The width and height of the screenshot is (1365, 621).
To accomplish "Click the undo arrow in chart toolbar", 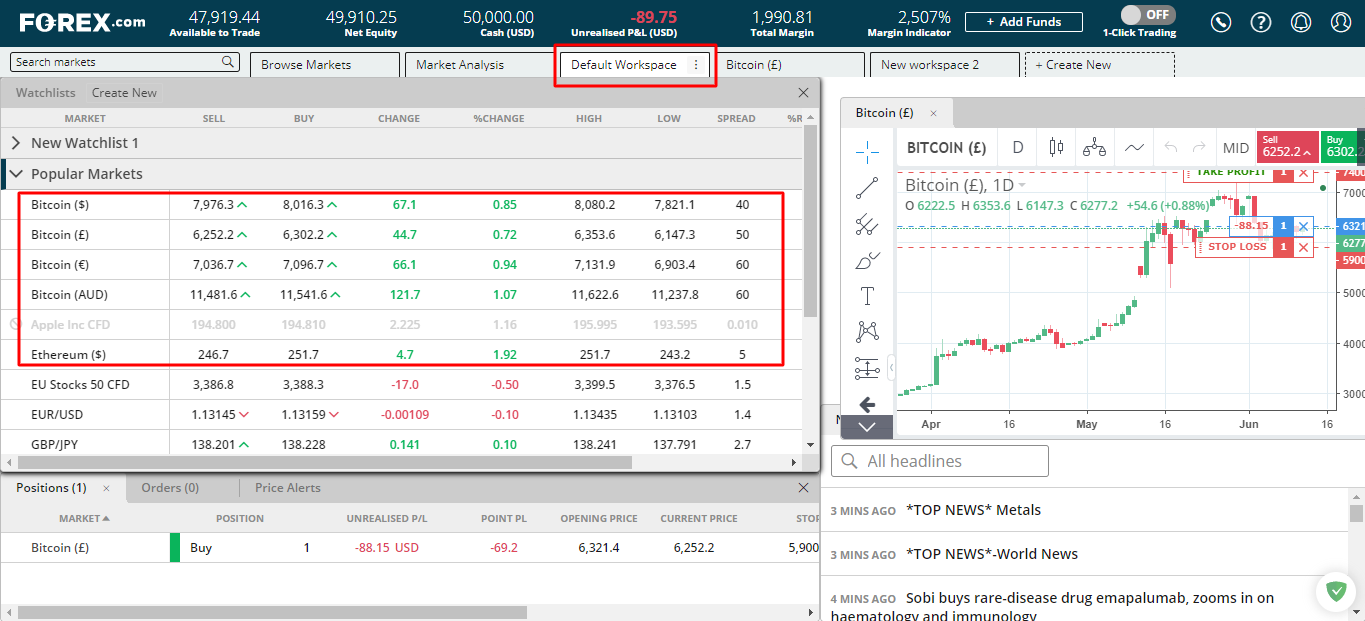I will [x=1172, y=148].
